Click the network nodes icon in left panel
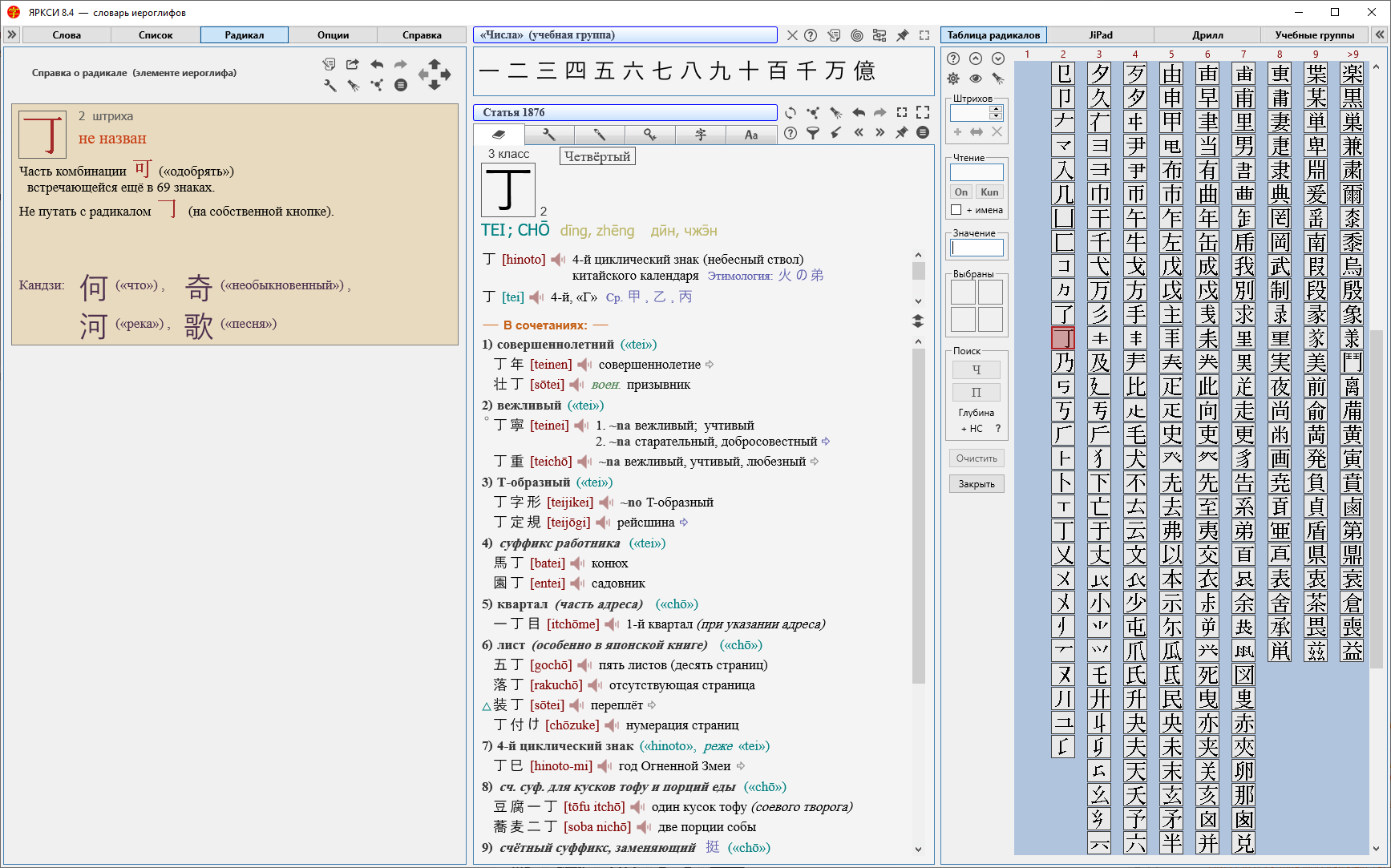Image resolution: width=1391 pixels, height=868 pixels. [x=376, y=86]
